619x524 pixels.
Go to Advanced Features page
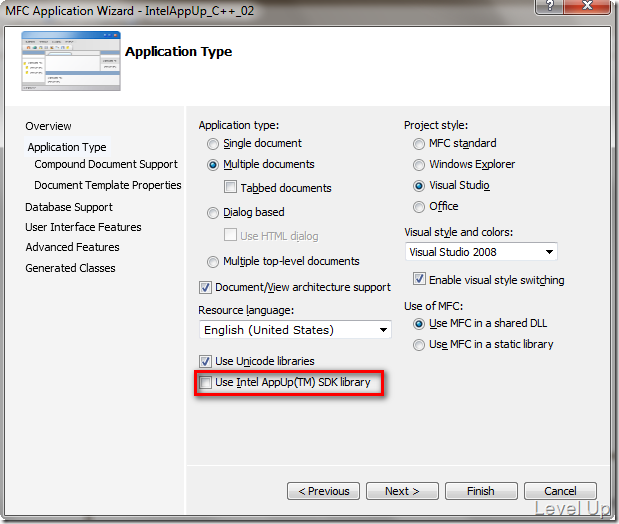tap(72, 247)
